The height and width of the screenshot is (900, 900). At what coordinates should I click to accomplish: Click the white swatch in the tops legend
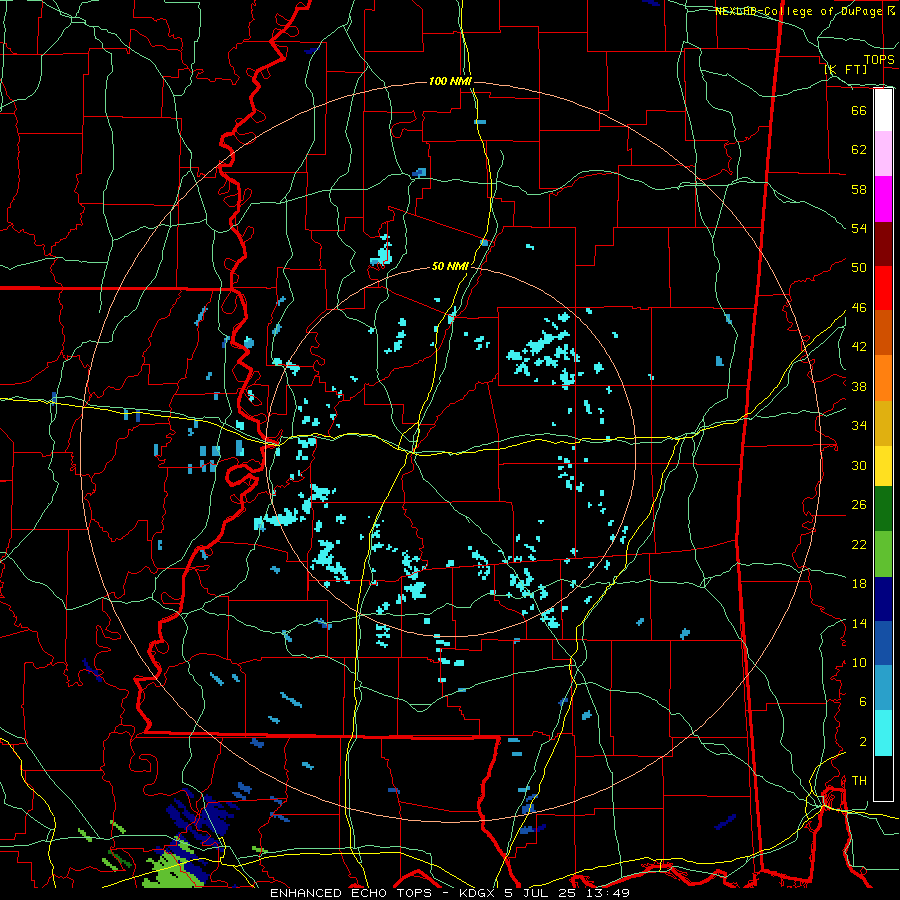[x=883, y=110]
